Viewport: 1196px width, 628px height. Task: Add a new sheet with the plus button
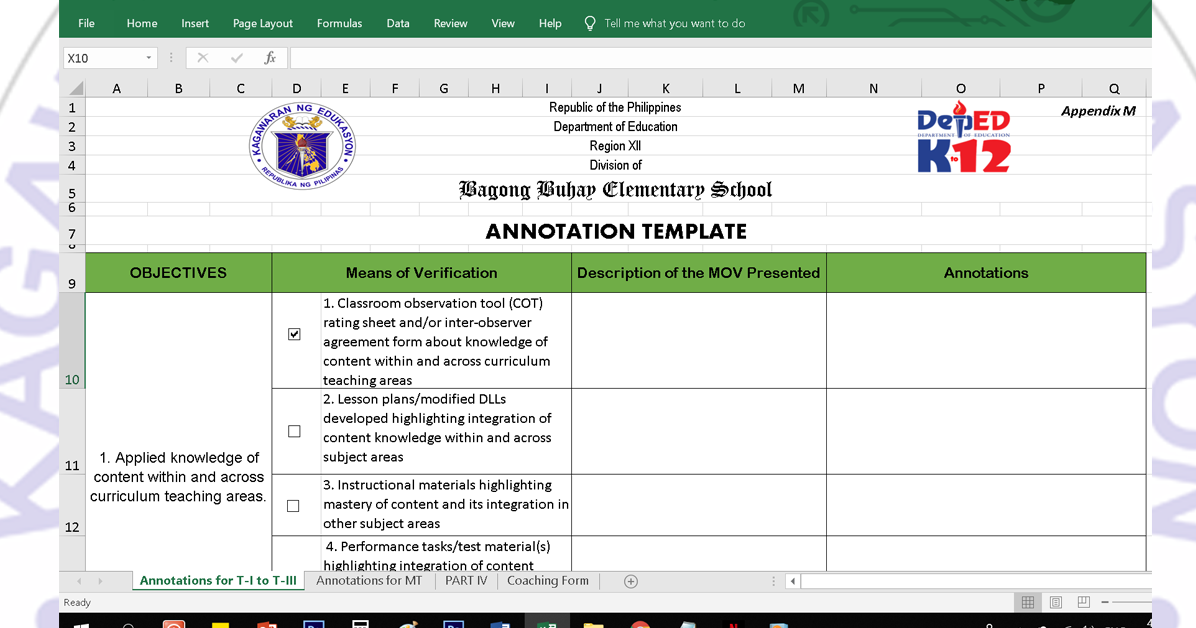[x=630, y=580]
